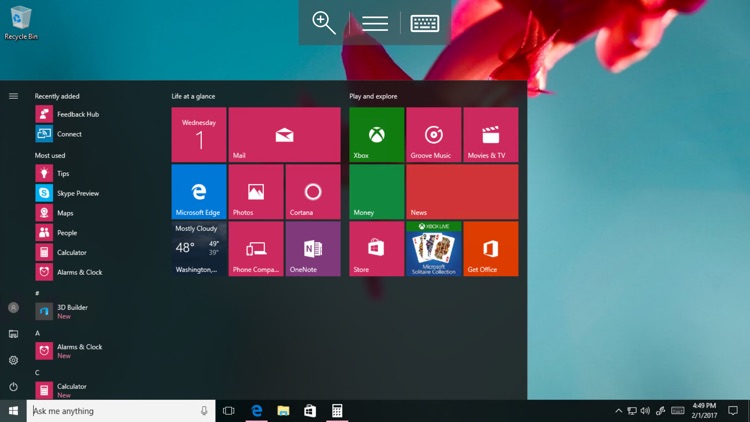Screen dimensions: 750x422
Task: Open the hamburger menu in top toolbar
Action: tap(375, 23)
